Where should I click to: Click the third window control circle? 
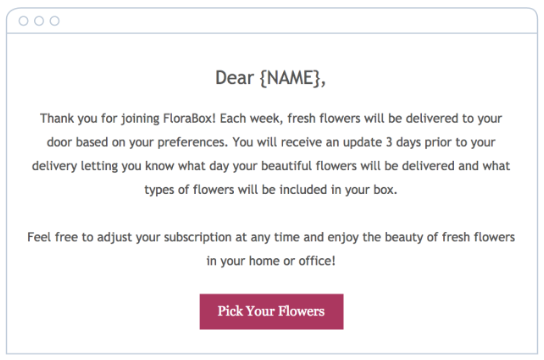pyautogui.click(x=54, y=21)
